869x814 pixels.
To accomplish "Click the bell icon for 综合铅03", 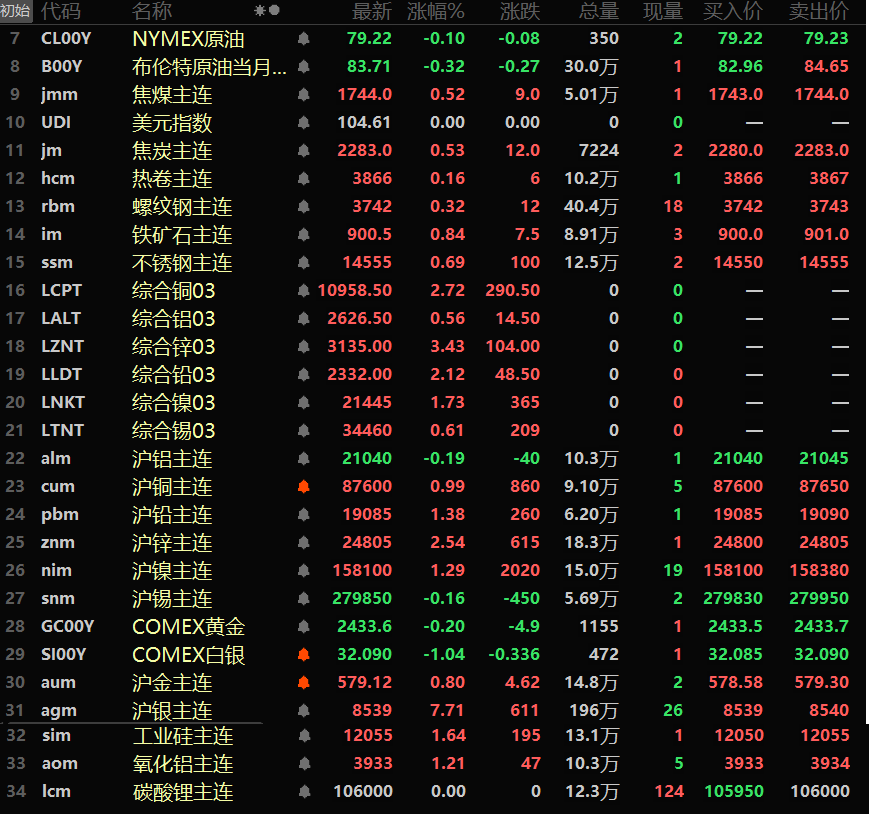I will (303, 375).
